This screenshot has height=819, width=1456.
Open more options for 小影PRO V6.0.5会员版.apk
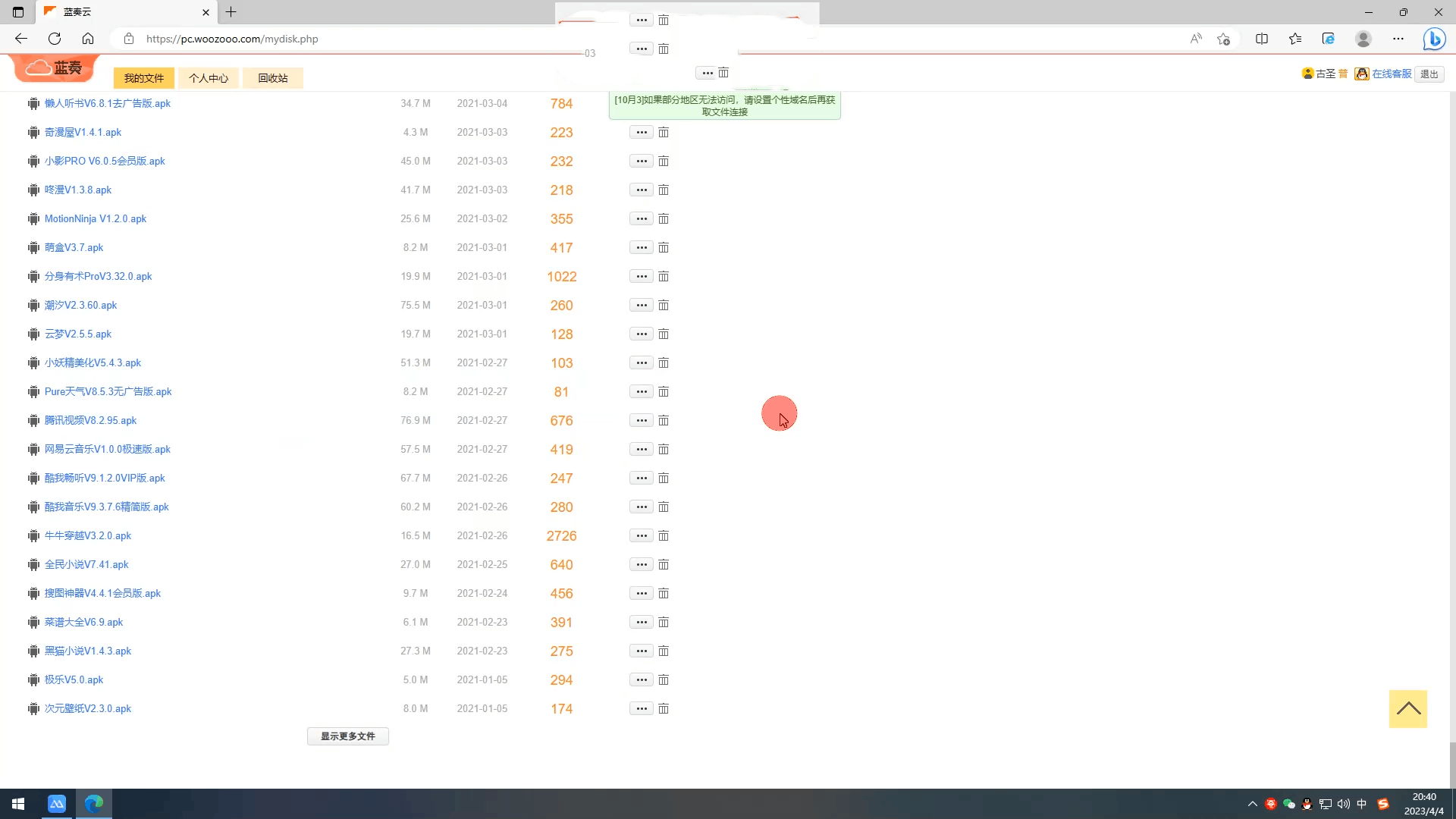(642, 161)
